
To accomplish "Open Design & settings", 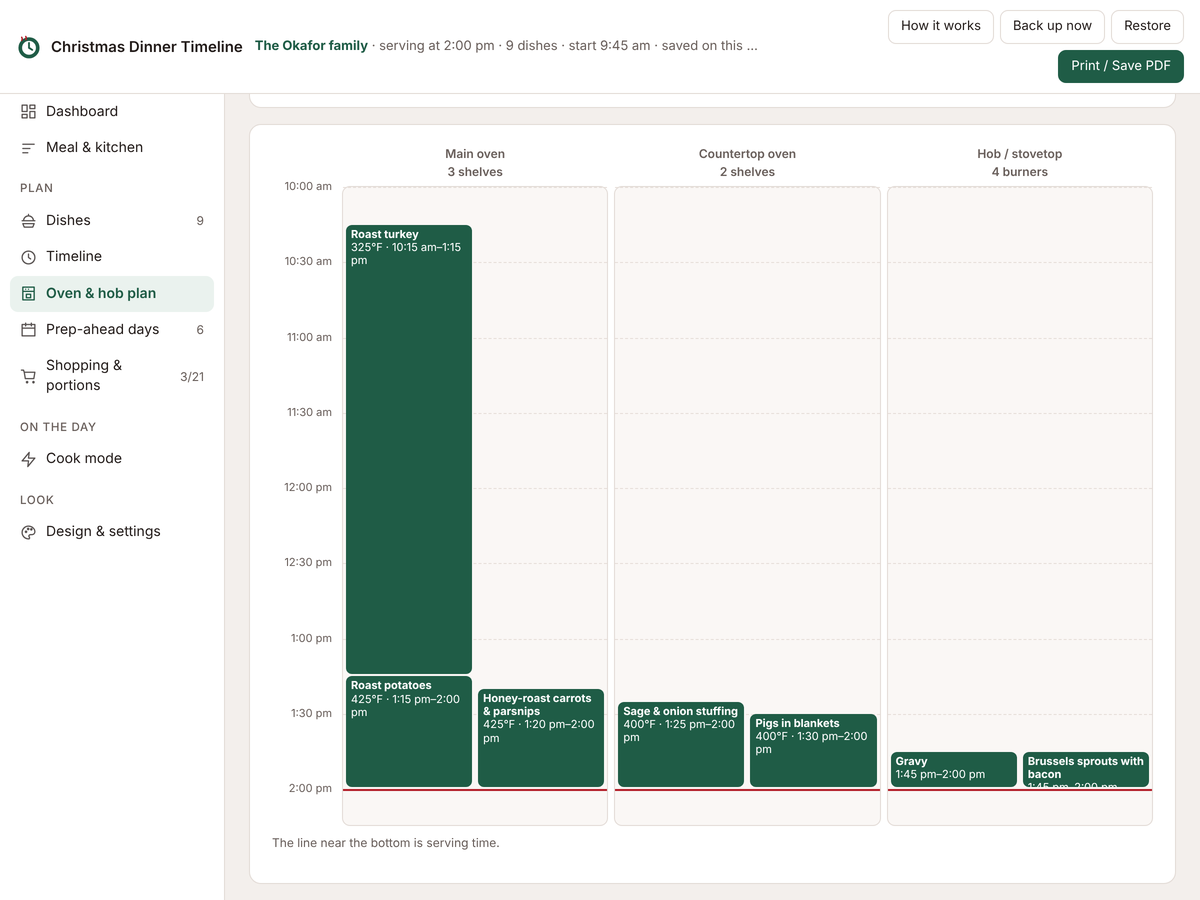I will pyautogui.click(x=112, y=532).
